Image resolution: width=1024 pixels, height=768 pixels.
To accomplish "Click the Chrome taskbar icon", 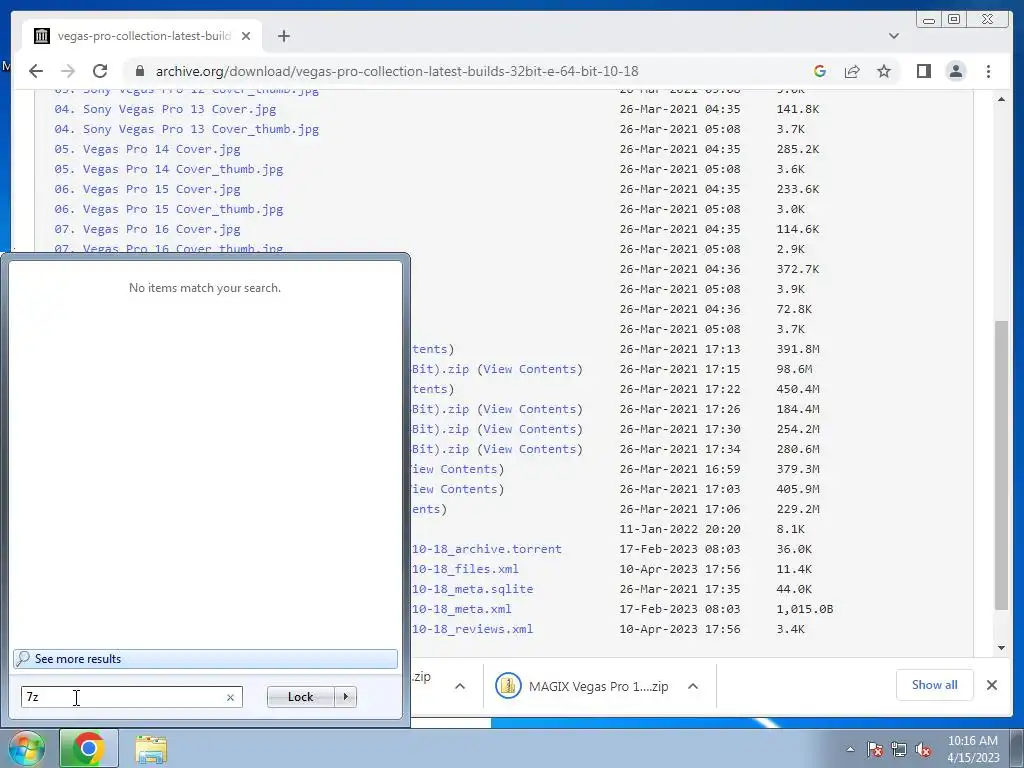I will (89, 748).
